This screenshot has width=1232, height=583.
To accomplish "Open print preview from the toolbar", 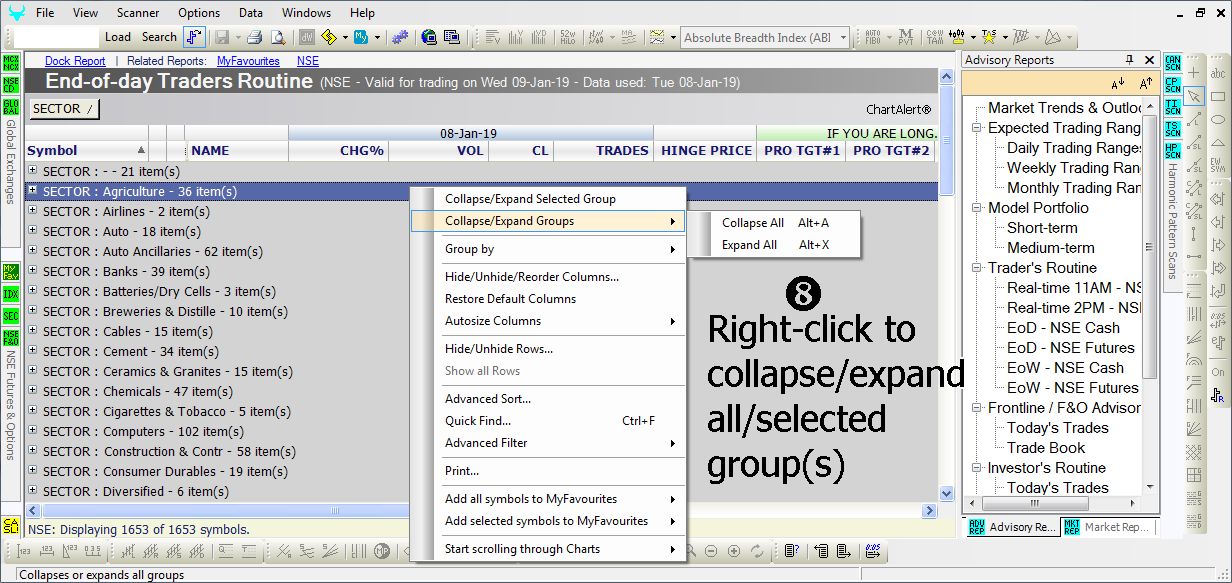I will pos(278,37).
